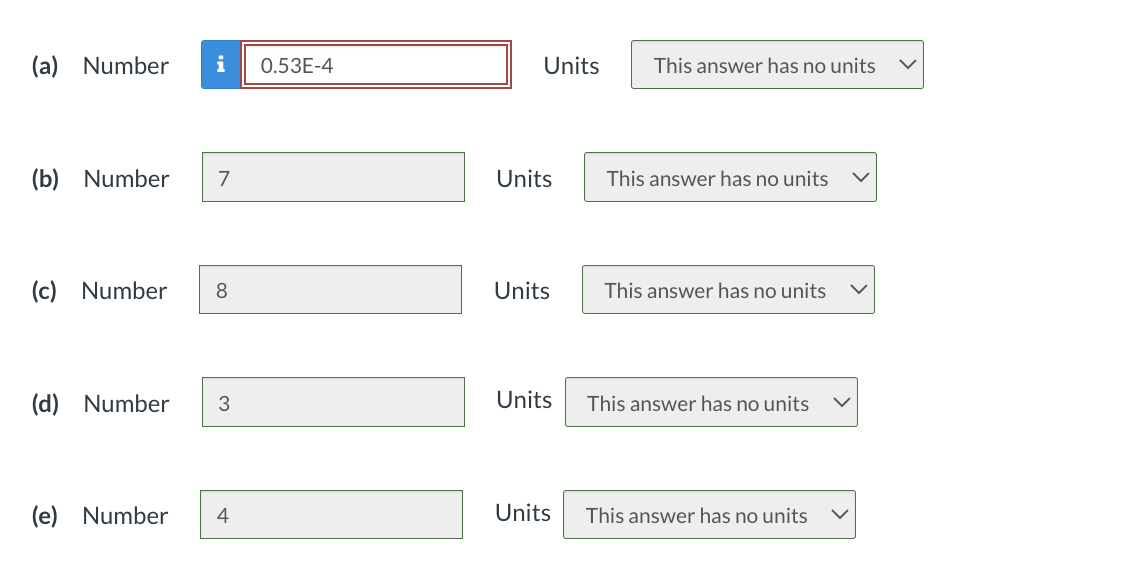
Task: Open the Units dropdown for part (d)
Action: [711, 402]
